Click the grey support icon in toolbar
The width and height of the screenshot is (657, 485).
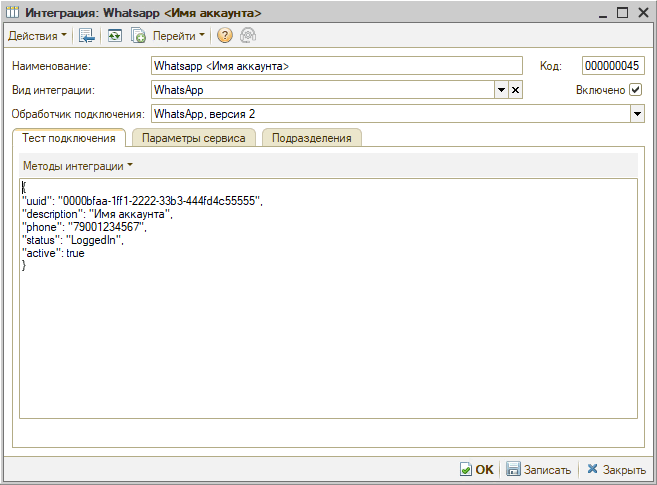[246, 36]
